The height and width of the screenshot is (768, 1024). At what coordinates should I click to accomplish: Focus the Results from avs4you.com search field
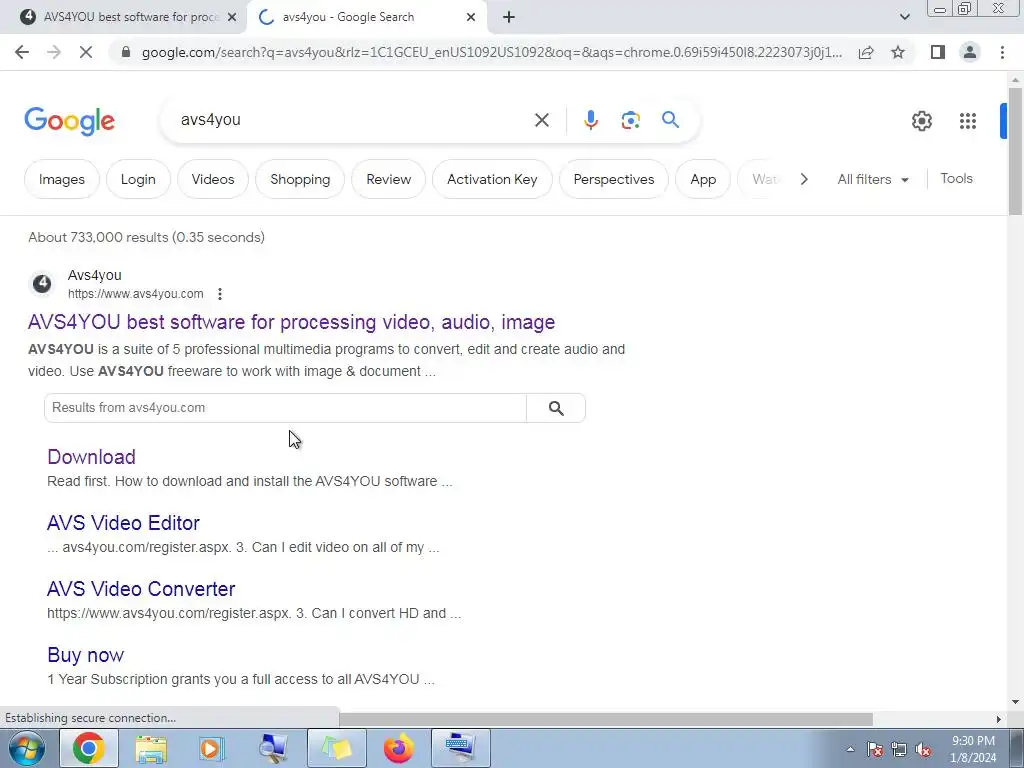285,408
